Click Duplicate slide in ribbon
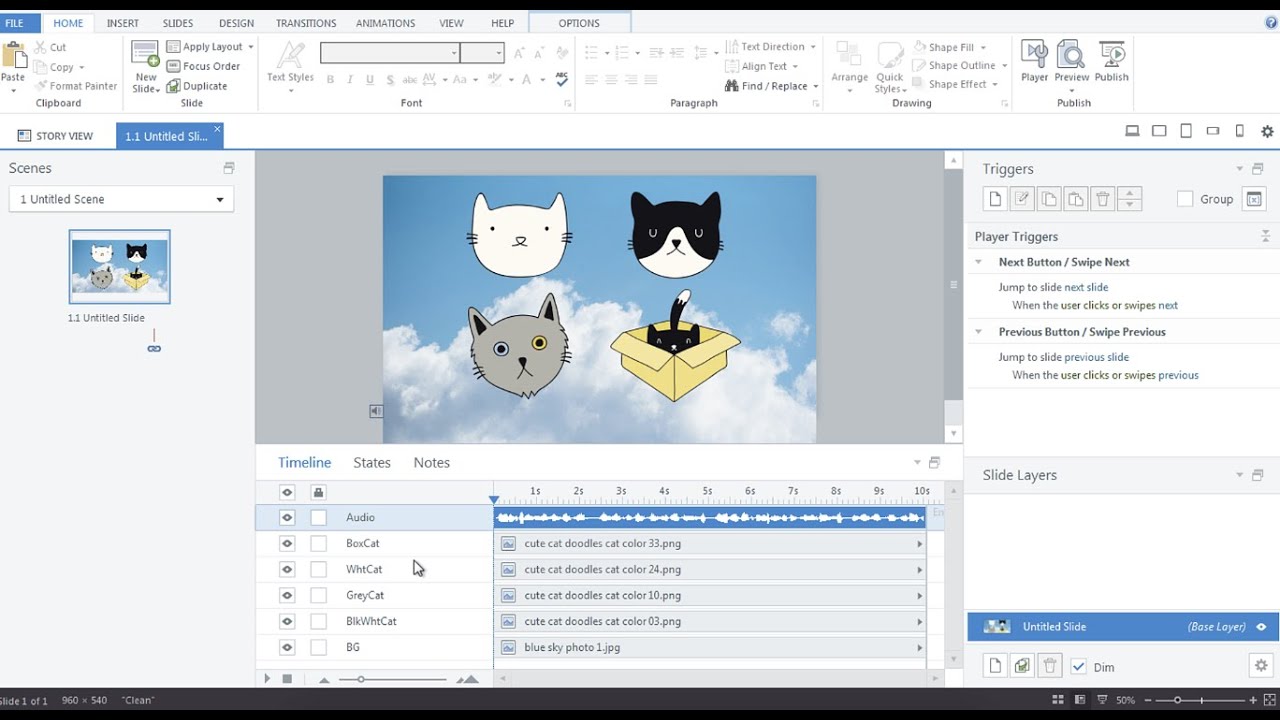The width and height of the screenshot is (1280, 720). point(197,86)
